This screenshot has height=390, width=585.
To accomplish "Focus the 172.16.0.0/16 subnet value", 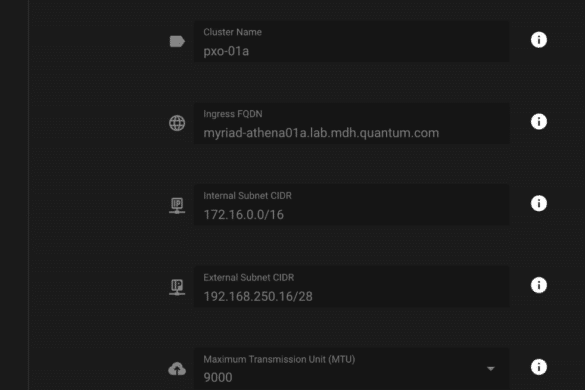I will [351, 205].
